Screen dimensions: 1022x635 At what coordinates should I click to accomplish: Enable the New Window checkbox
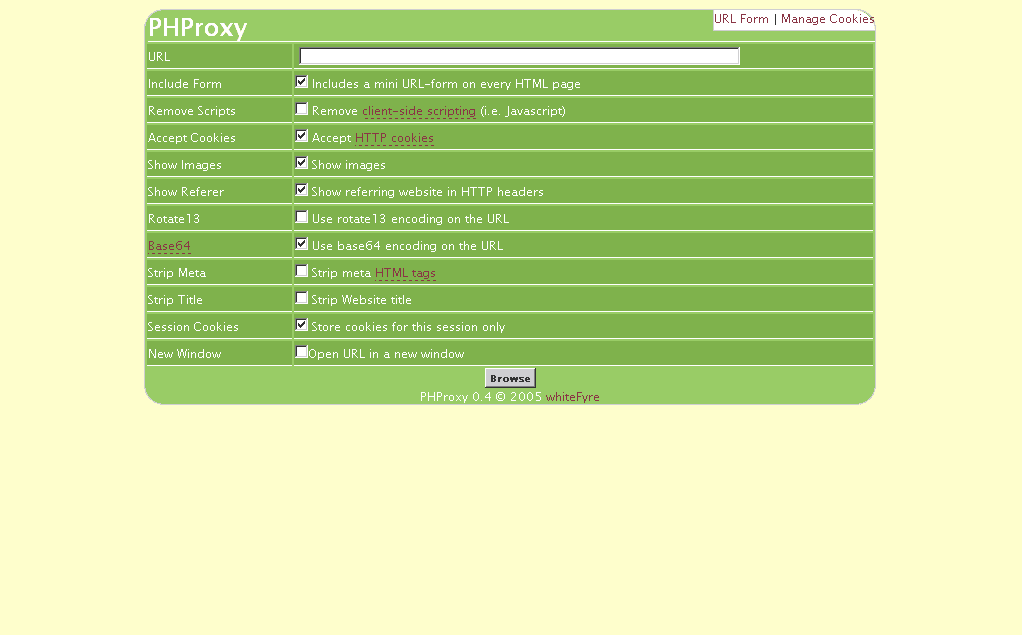pyautogui.click(x=301, y=353)
